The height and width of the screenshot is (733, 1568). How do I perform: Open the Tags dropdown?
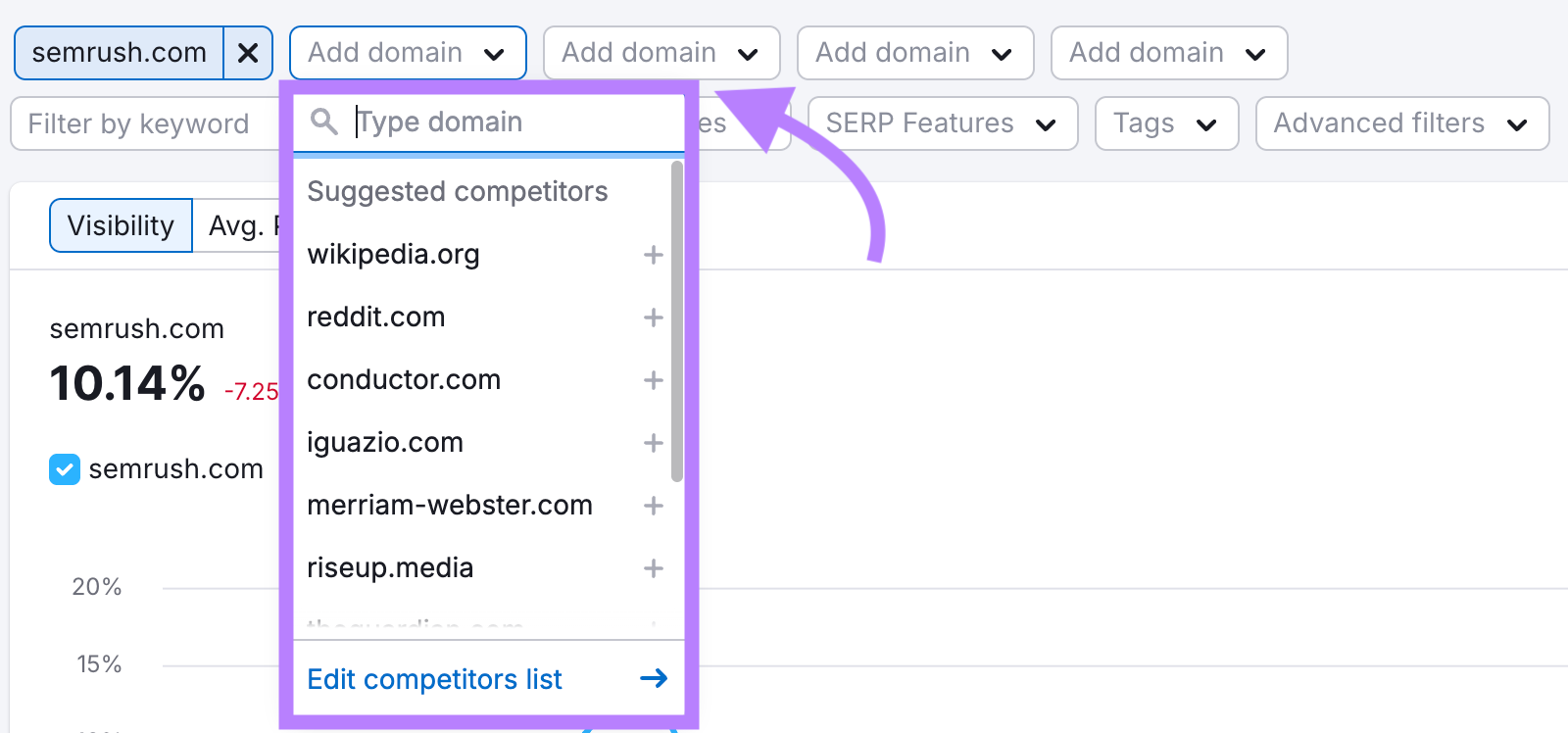(x=1166, y=123)
